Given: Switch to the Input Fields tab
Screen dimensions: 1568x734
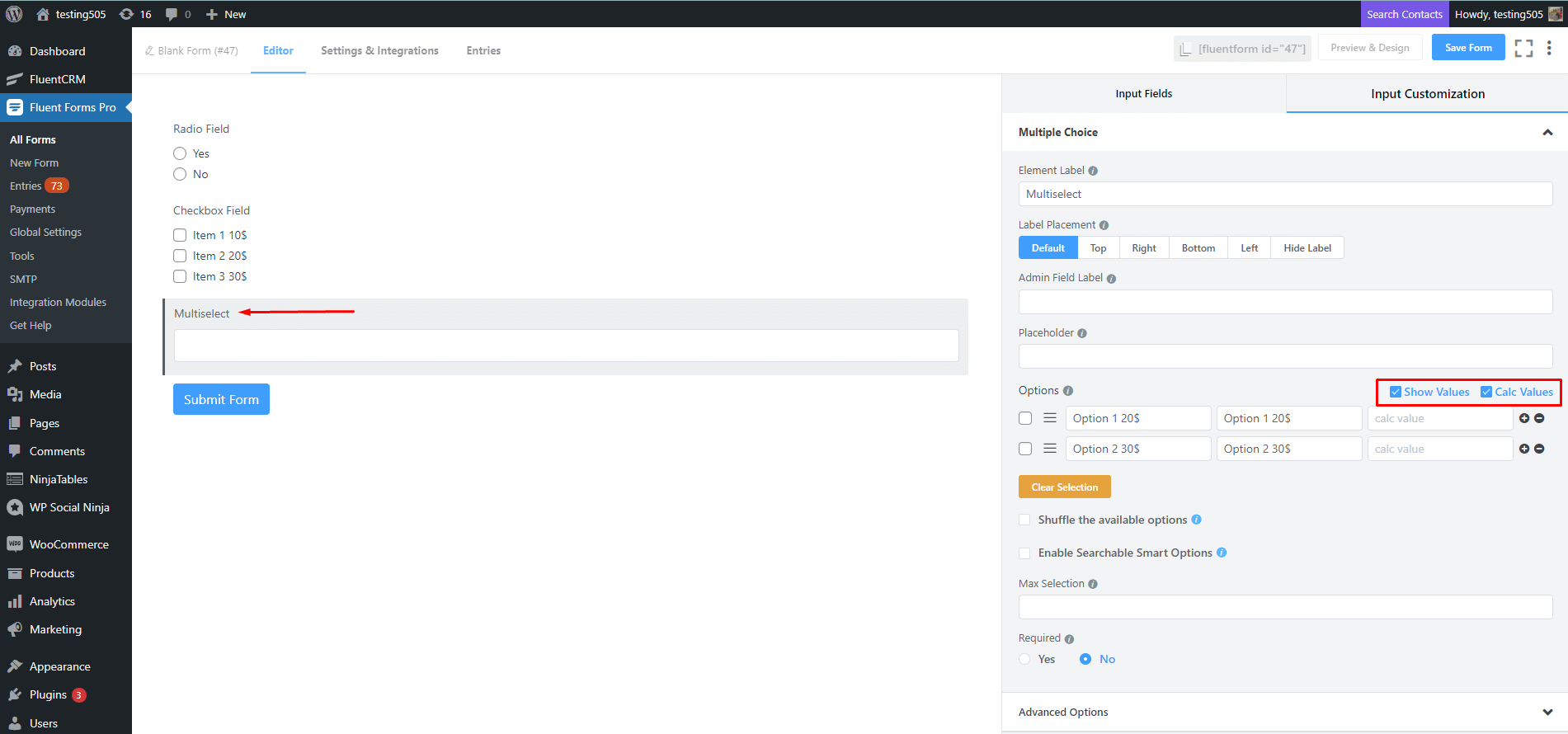Looking at the screenshot, I should click(x=1143, y=94).
